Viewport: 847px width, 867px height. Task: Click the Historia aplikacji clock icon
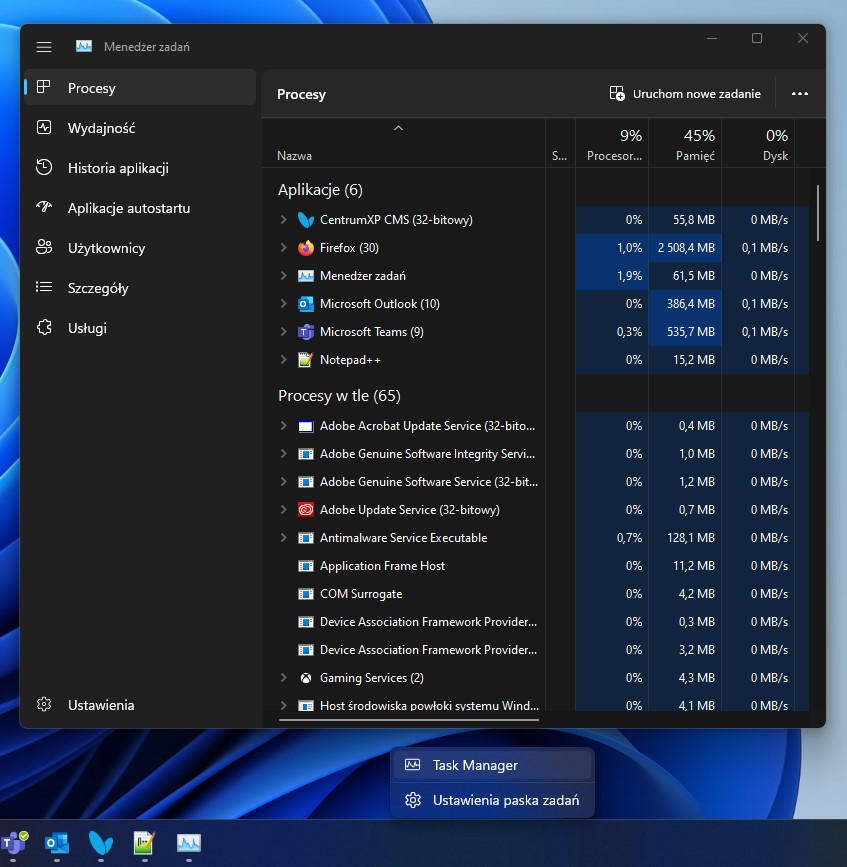click(44, 168)
